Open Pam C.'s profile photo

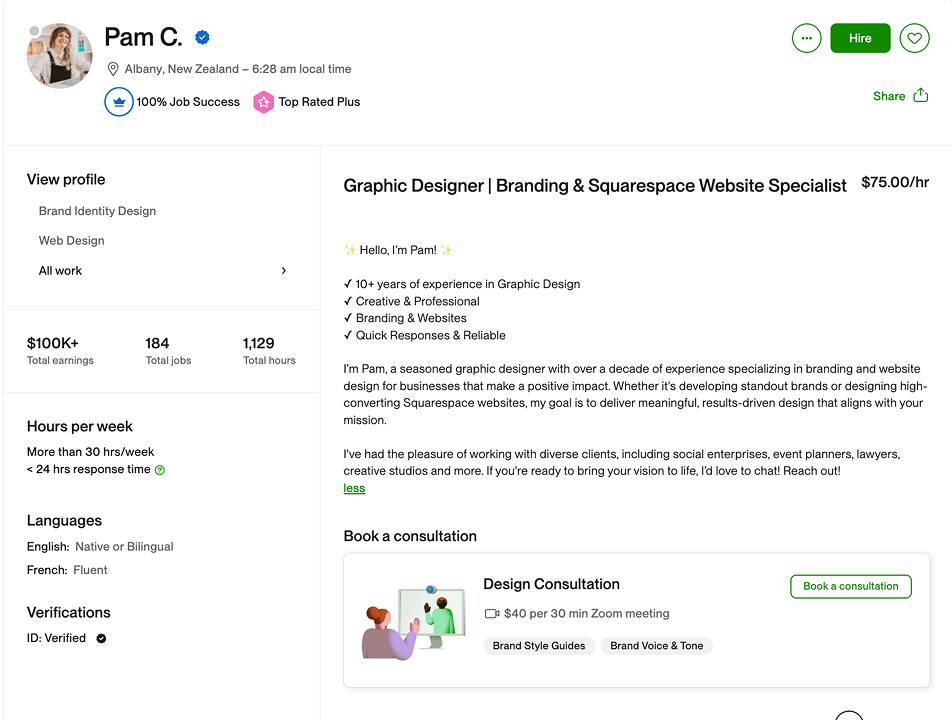(x=60, y=56)
